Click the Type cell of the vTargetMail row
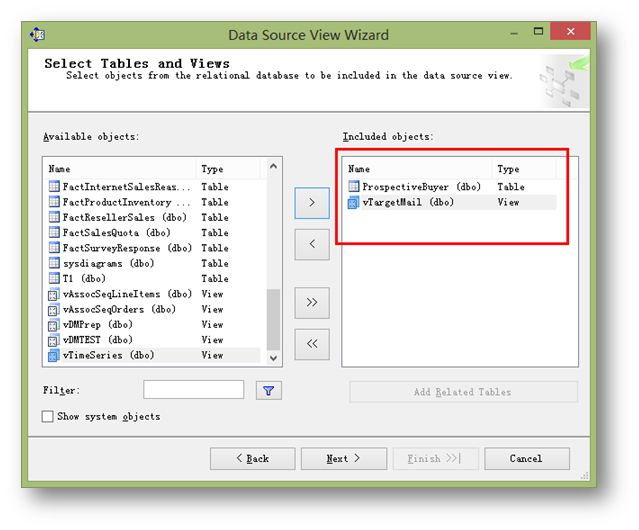Image resolution: width=639 pixels, height=530 pixels. click(x=508, y=202)
